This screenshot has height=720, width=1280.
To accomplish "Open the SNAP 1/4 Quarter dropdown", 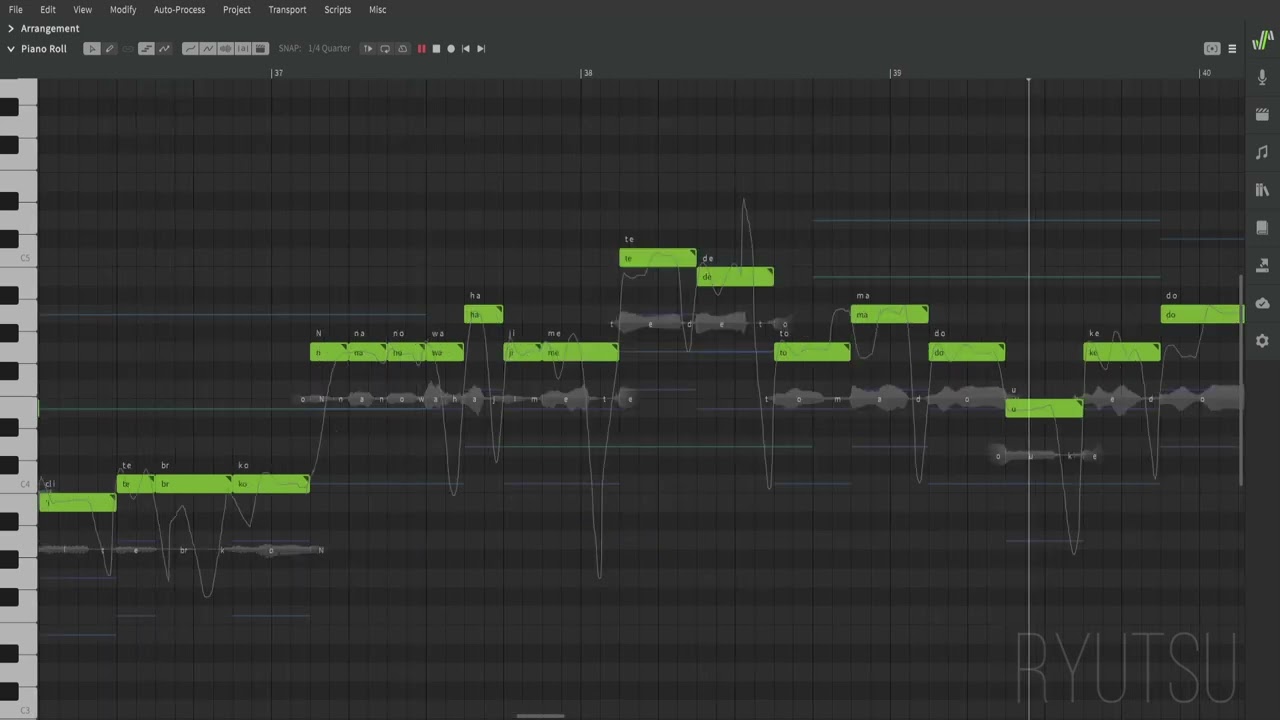I will tap(329, 48).
